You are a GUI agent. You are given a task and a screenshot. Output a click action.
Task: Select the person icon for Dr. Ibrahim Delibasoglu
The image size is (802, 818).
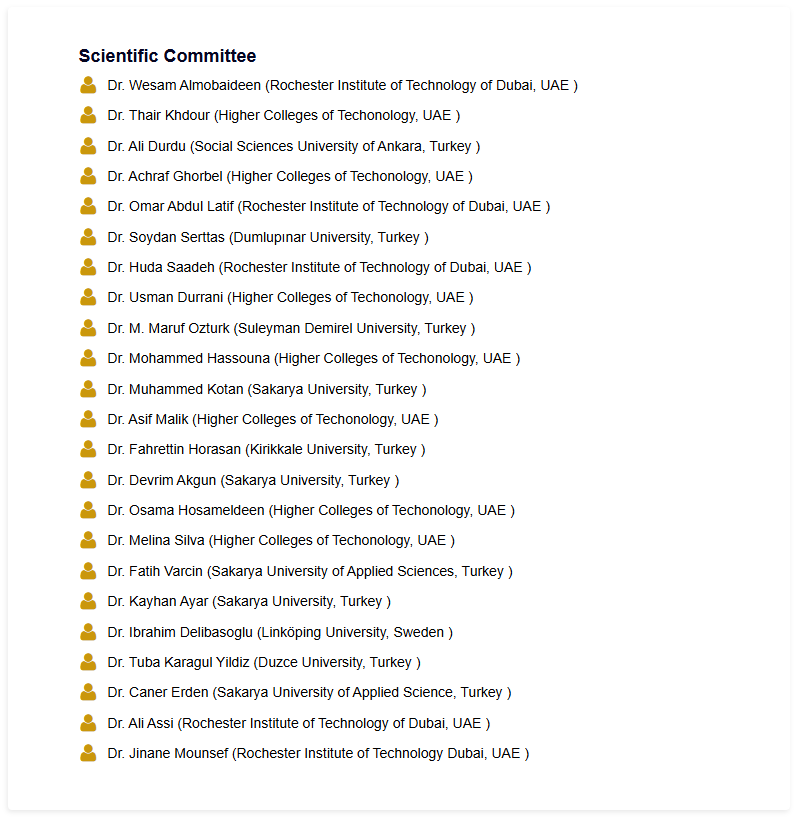point(88,632)
